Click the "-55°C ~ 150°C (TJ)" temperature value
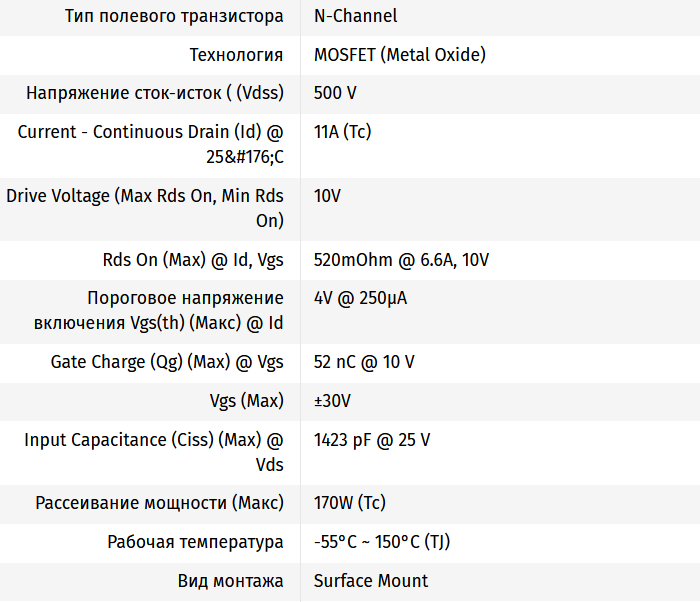The image size is (700, 602). click(384, 542)
